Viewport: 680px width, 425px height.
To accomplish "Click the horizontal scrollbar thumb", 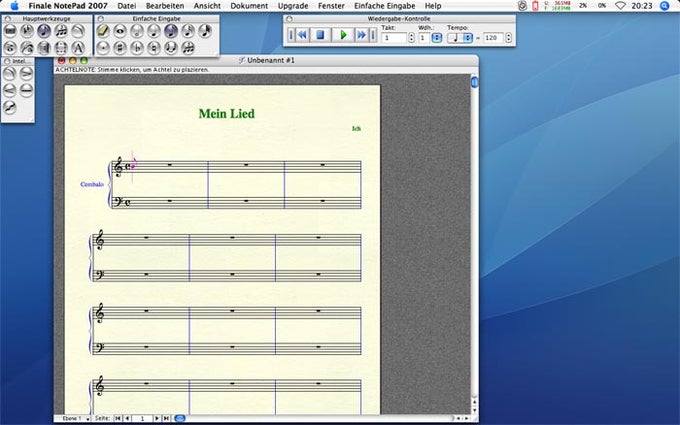I will 180,418.
